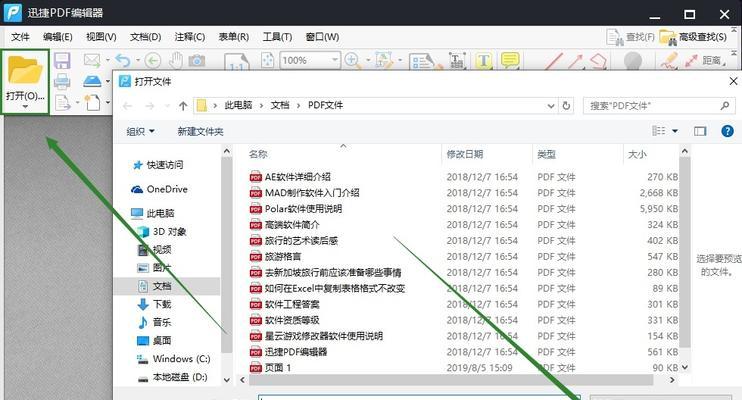Select the Snapshot camera tool
The width and height of the screenshot is (742, 400).
pyautogui.click(x=197, y=61)
